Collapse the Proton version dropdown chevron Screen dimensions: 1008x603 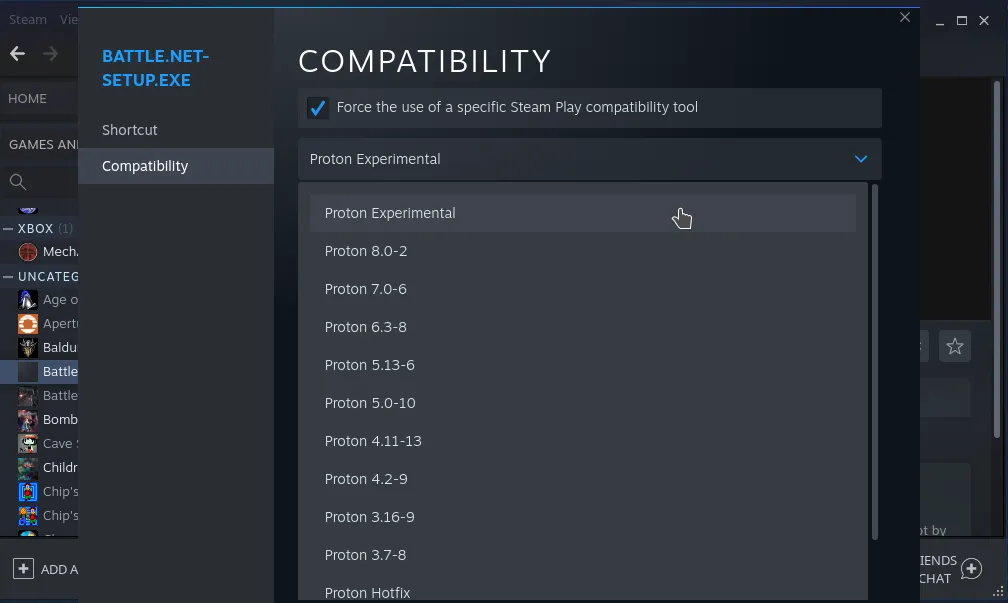860,159
